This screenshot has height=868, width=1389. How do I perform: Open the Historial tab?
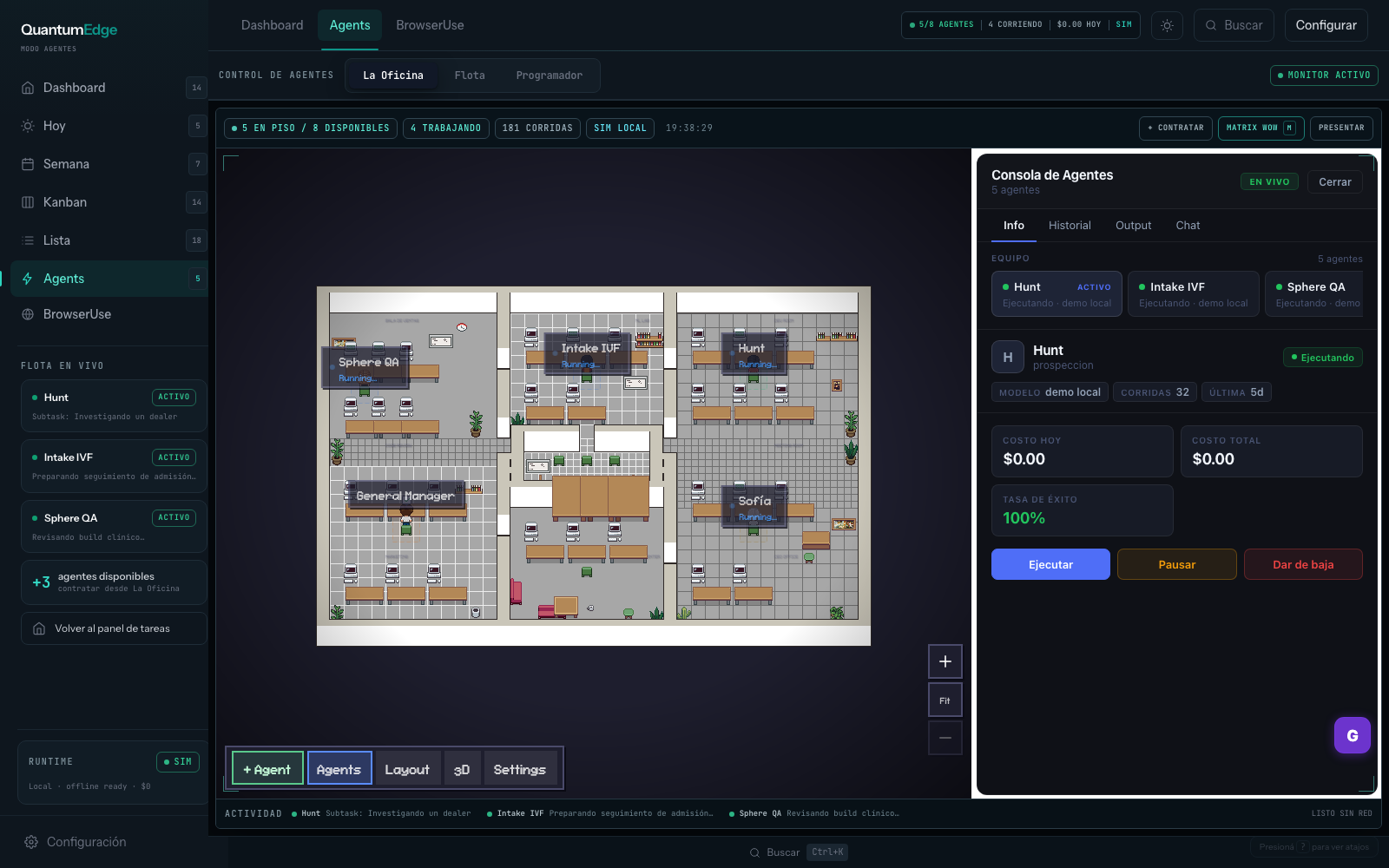click(1070, 226)
